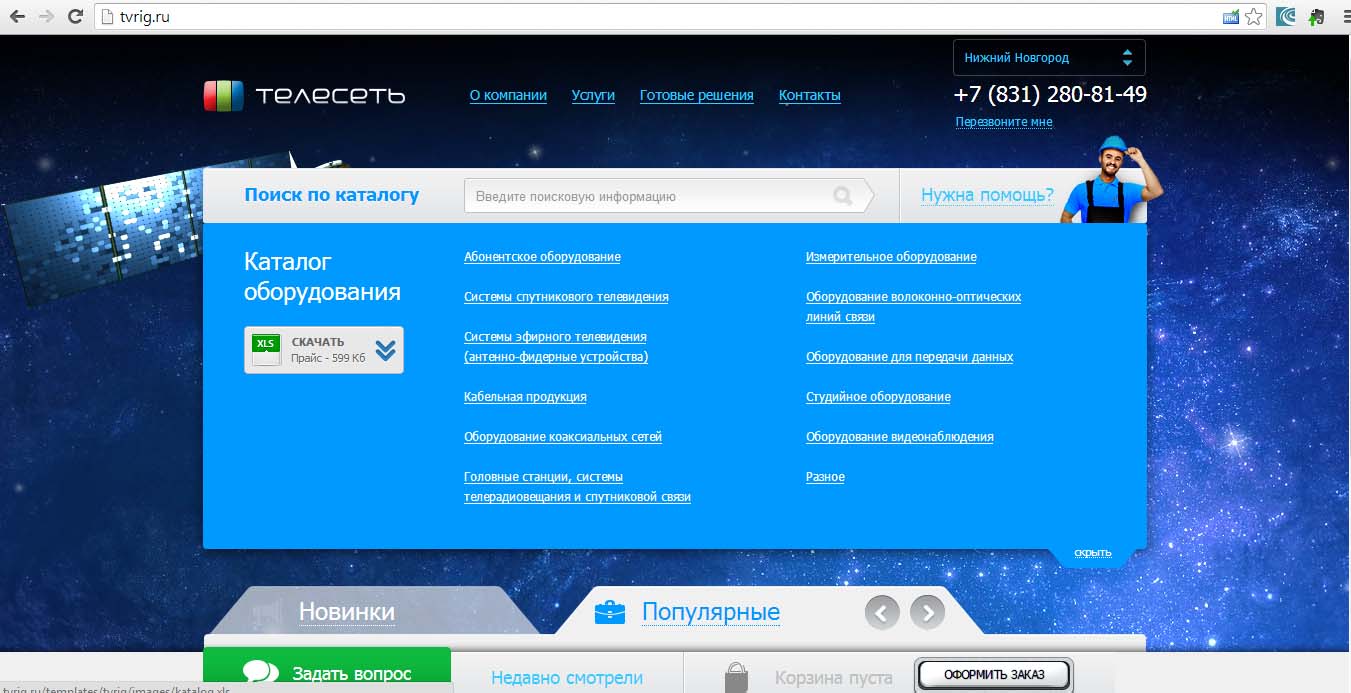Click the browser forward arrow
The image size is (1351, 693).
click(x=46, y=16)
